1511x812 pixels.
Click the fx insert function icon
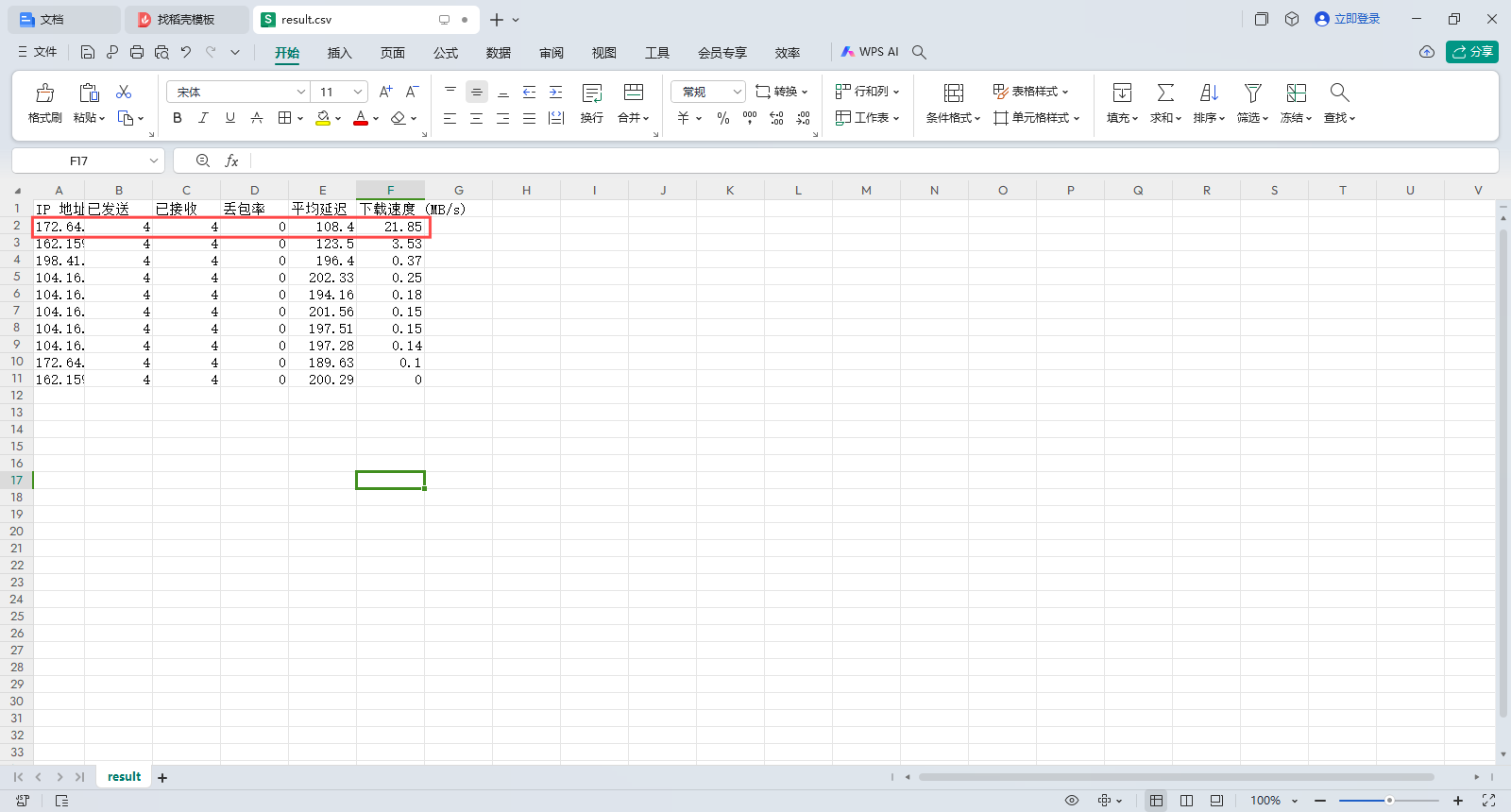pos(231,161)
